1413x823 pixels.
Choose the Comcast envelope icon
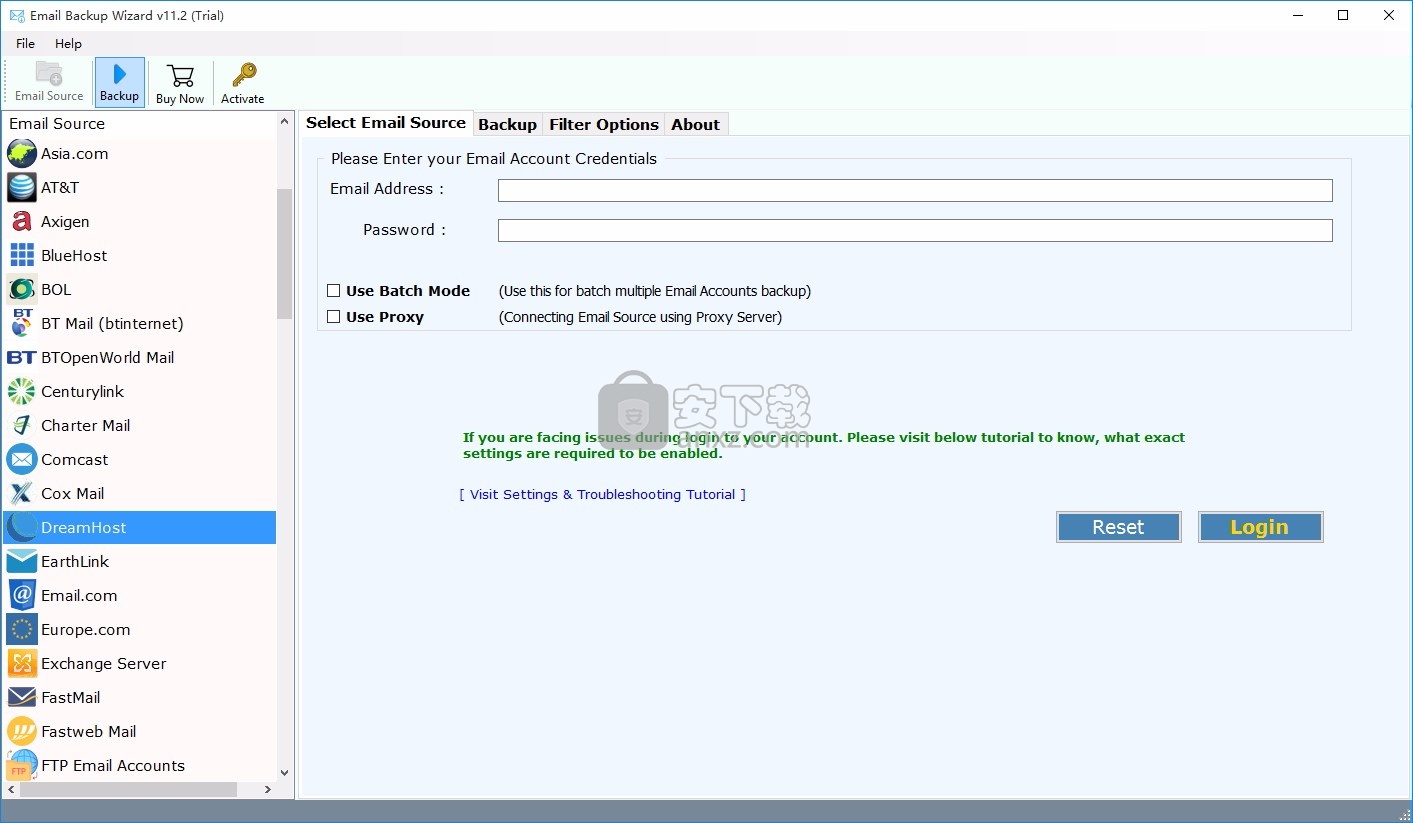click(21, 460)
